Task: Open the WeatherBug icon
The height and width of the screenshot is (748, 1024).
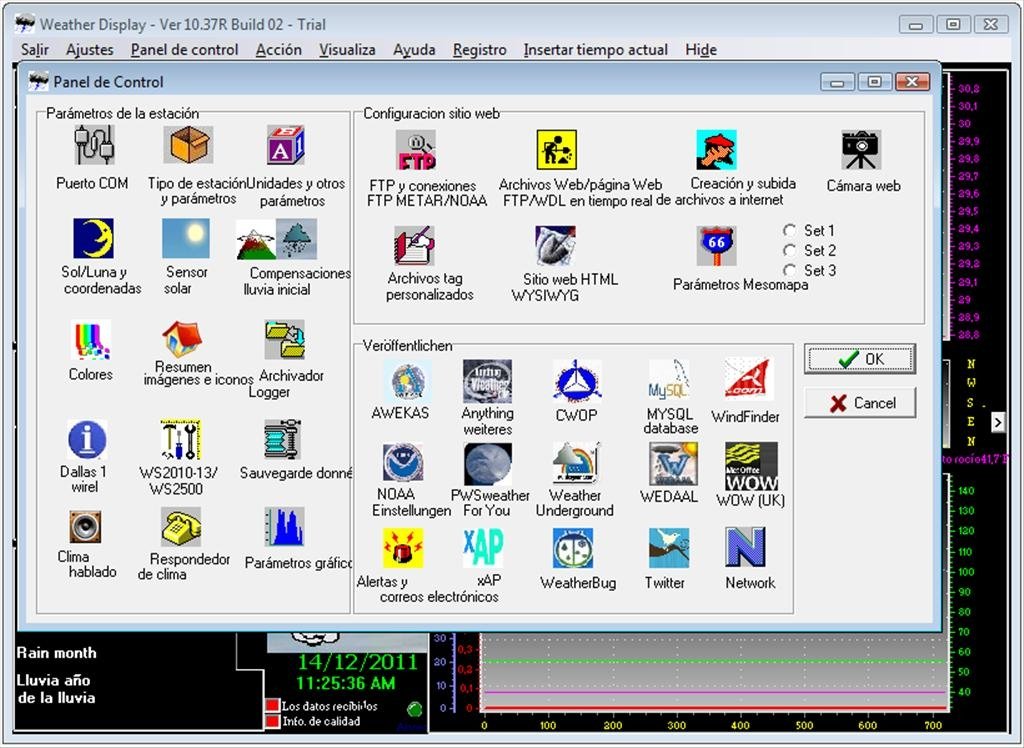Action: pyautogui.click(x=573, y=547)
